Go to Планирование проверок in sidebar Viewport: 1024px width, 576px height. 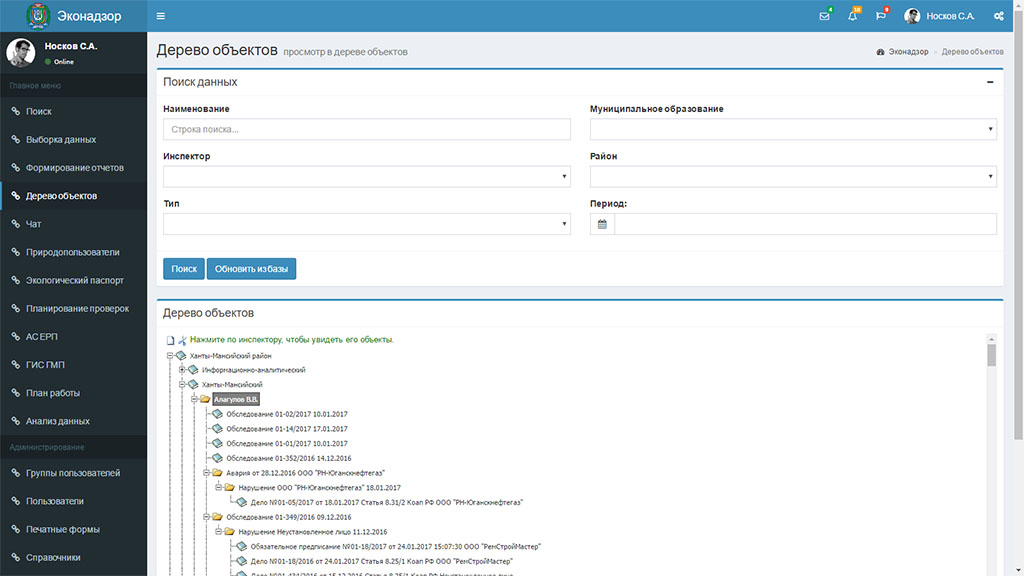click(77, 309)
